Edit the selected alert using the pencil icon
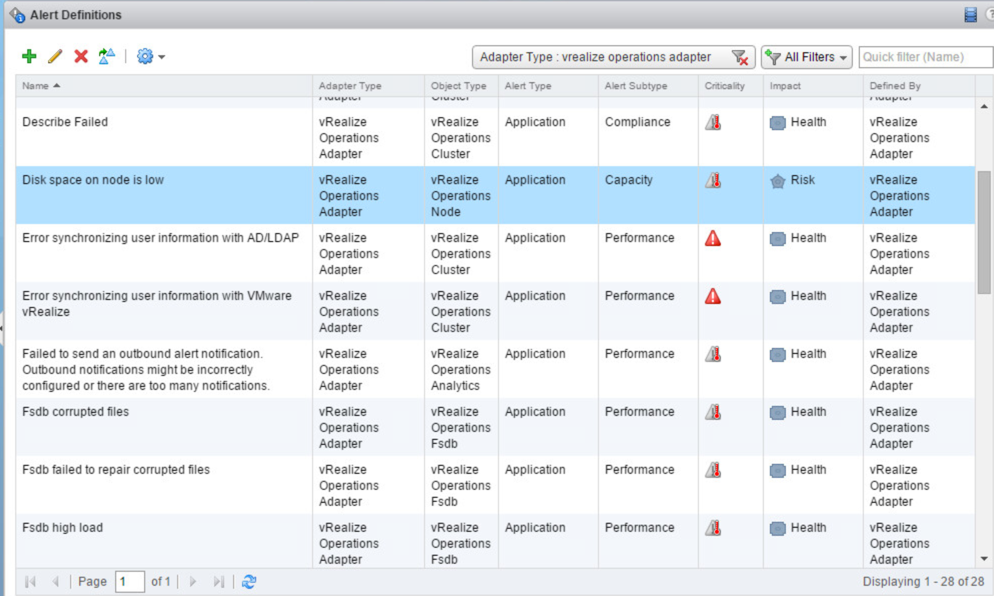This screenshot has width=994, height=596. tap(55, 56)
